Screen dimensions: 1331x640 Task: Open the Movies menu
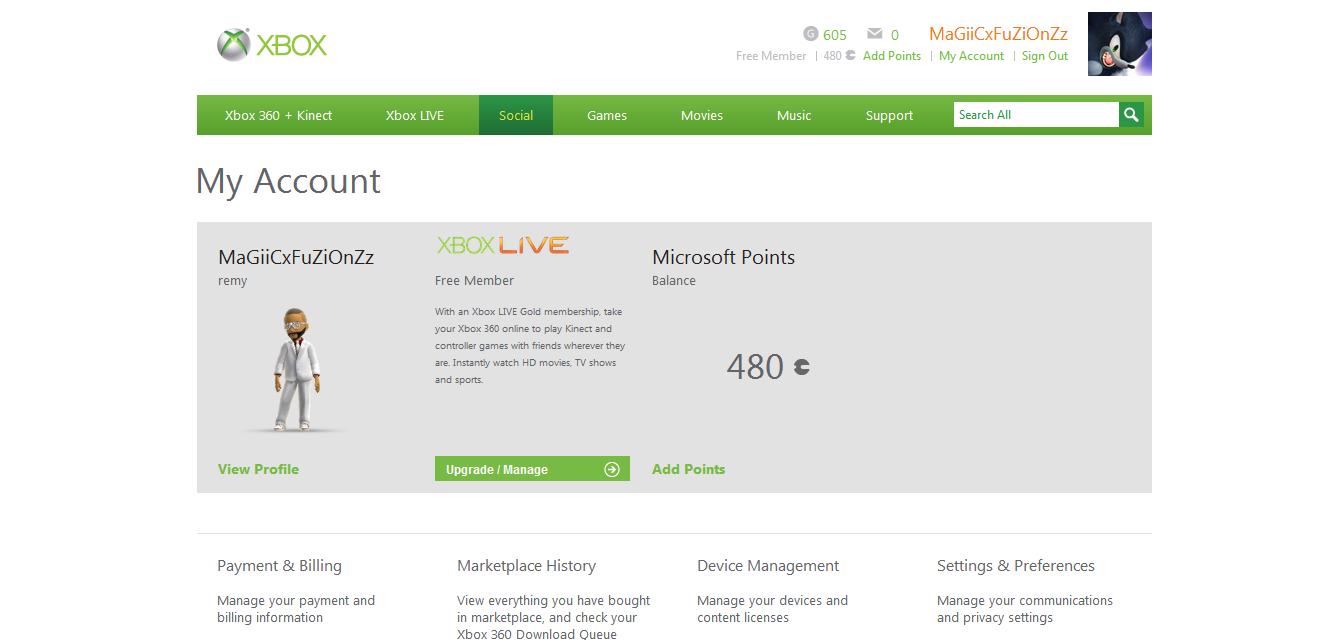[x=702, y=115]
